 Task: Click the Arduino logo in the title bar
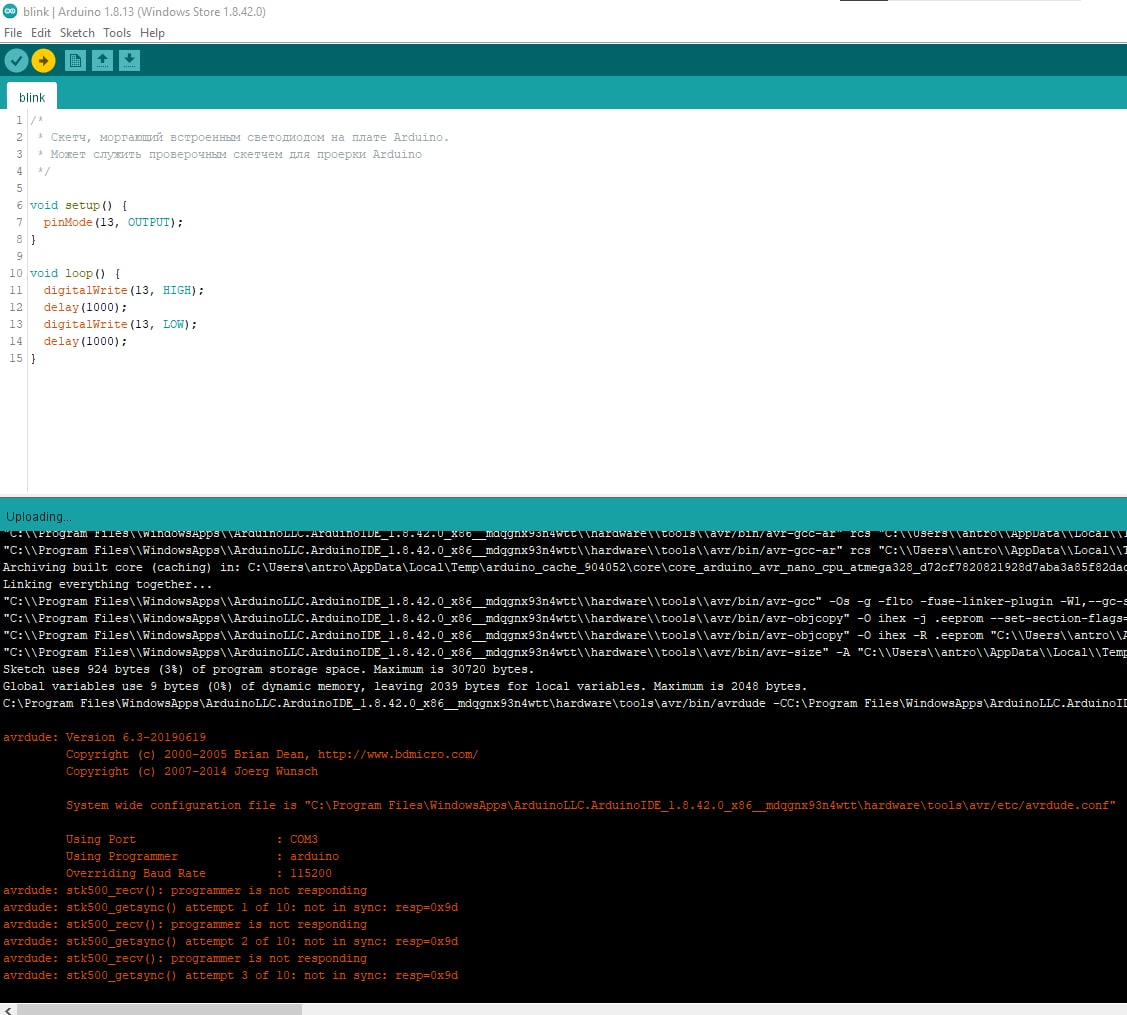pyautogui.click(x=10, y=12)
